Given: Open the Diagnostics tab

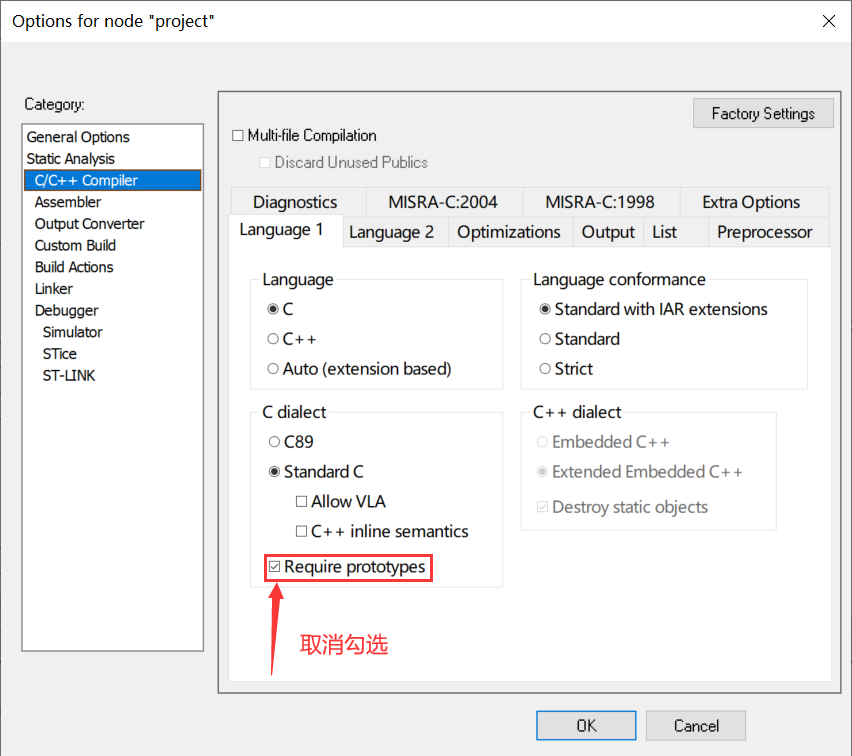Looking at the screenshot, I should coord(297,201).
